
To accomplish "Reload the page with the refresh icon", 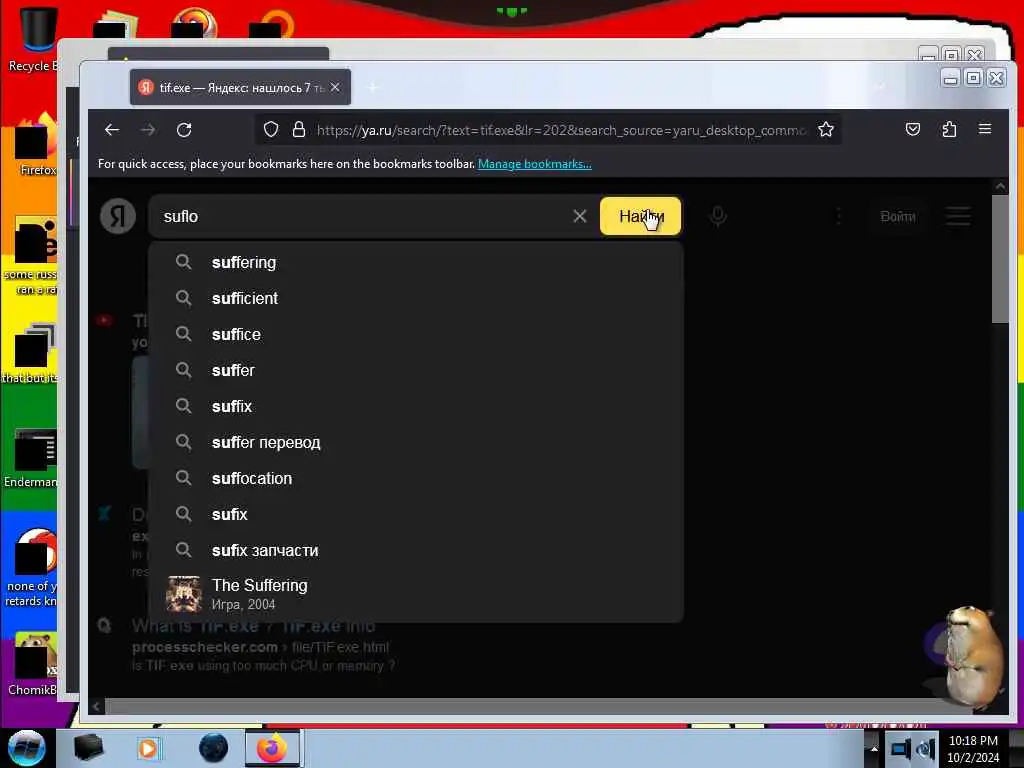I will coord(184,130).
